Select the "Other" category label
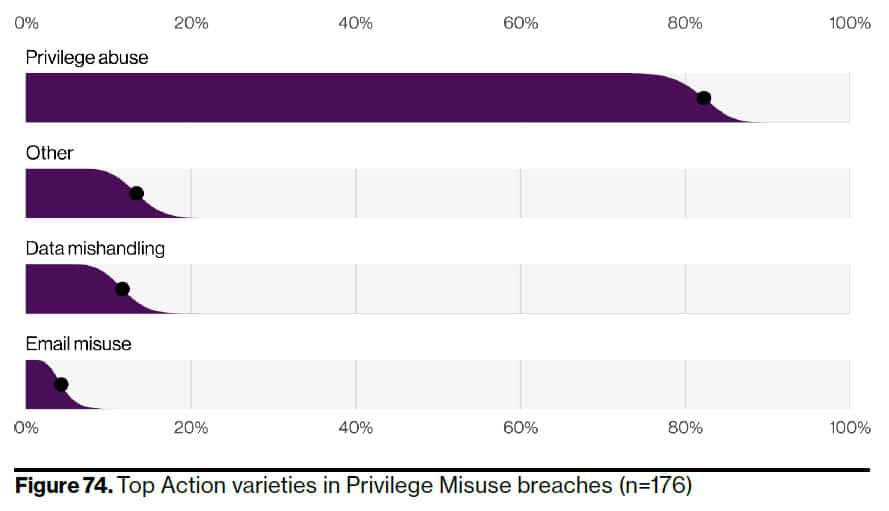The height and width of the screenshot is (511, 889). 50,153
